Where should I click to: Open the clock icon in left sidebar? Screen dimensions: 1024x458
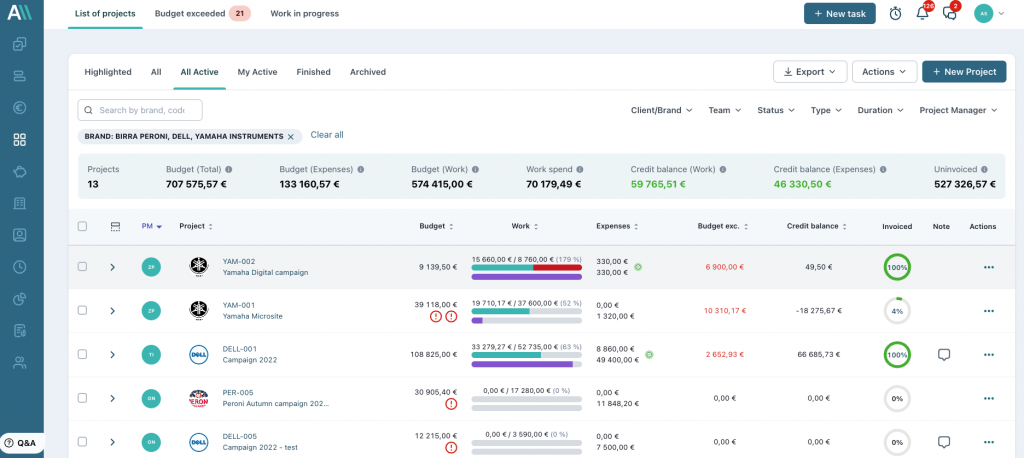[19, 267]
